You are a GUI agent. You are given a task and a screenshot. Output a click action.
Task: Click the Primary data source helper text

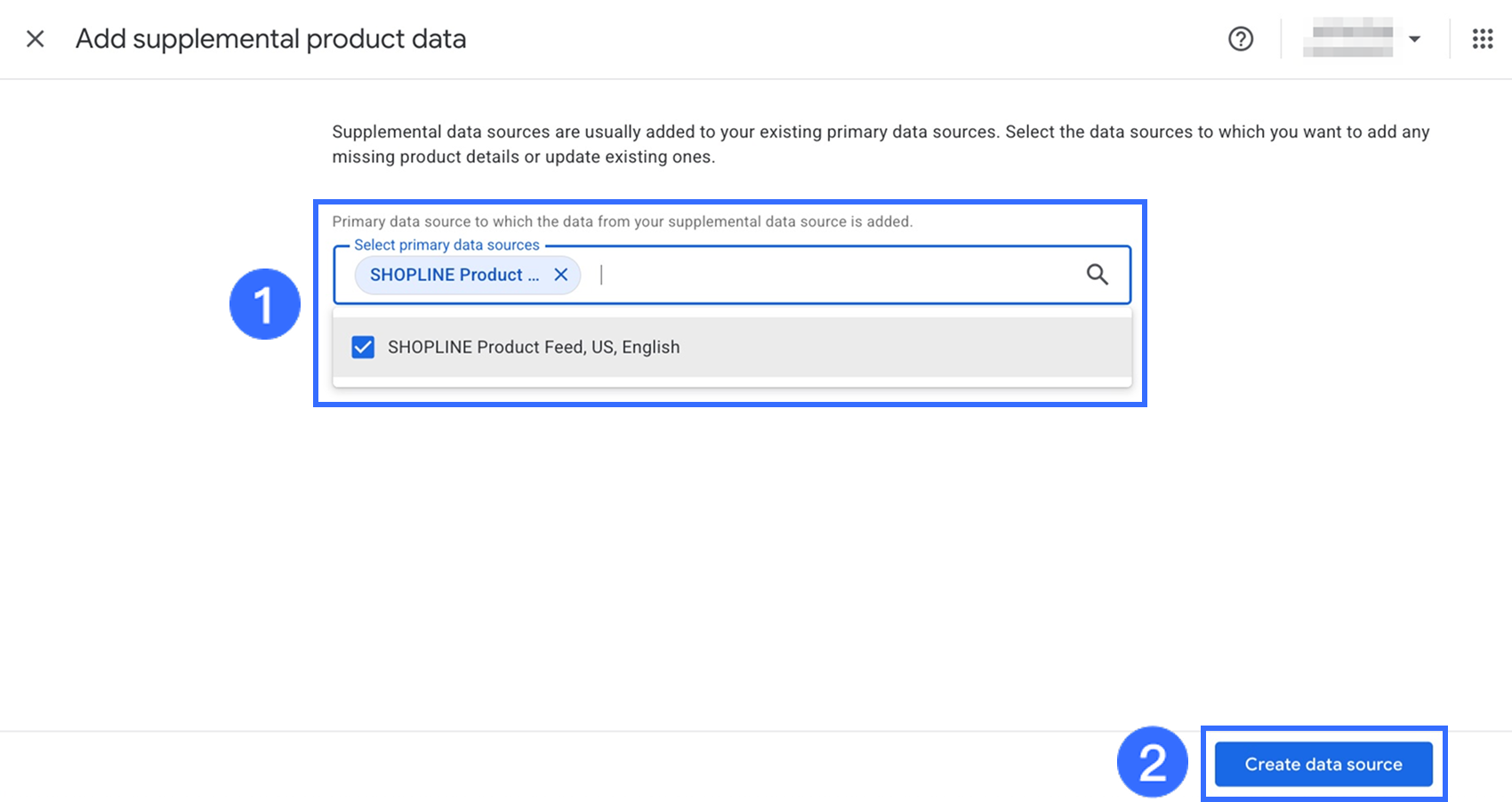click(623, 221)
